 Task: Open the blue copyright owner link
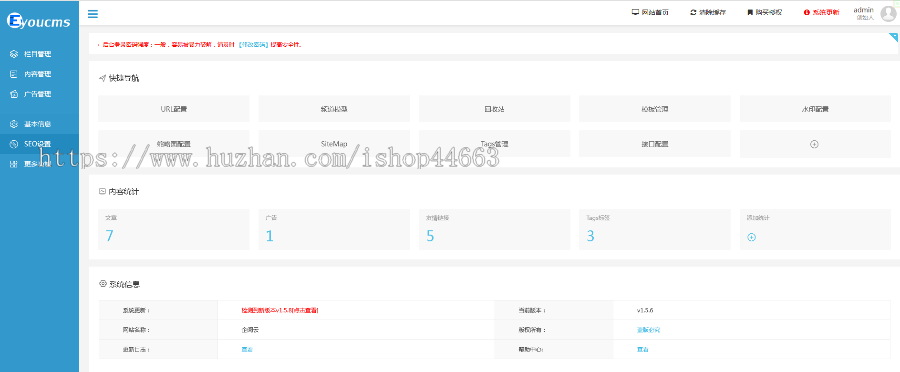pyautogui.click(x=648, y=330)
